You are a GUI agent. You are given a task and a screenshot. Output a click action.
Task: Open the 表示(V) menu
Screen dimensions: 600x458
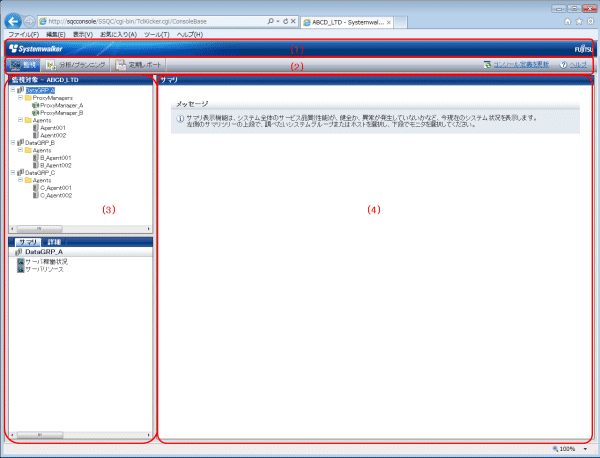coord(83,34)
